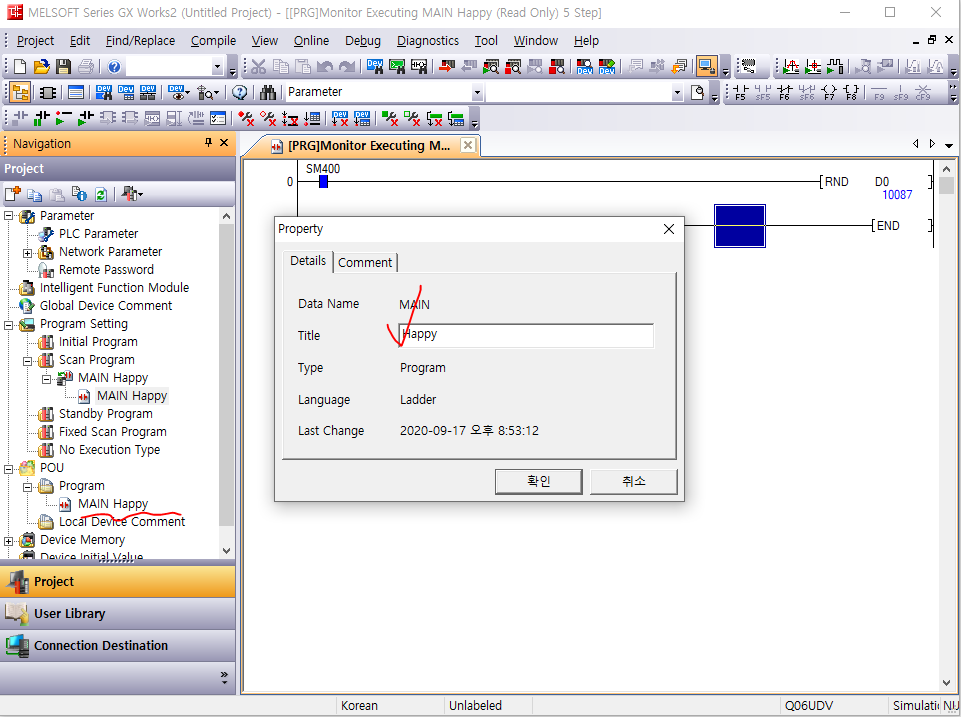Select Intelligent Function Module tree item
The height and width of the screenshot is (717, 961).
click(114, 288)
